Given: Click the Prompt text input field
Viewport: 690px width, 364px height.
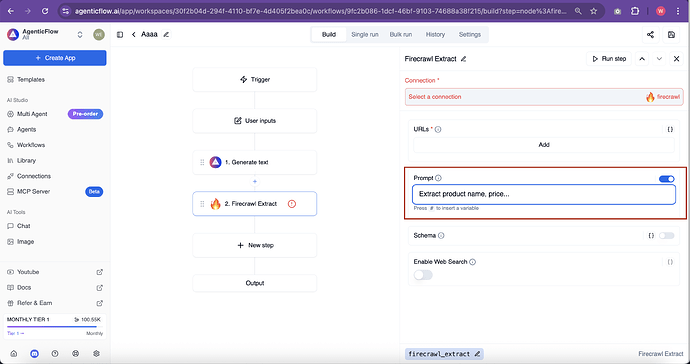Looking at the screenshot, I should pos(544,194).
